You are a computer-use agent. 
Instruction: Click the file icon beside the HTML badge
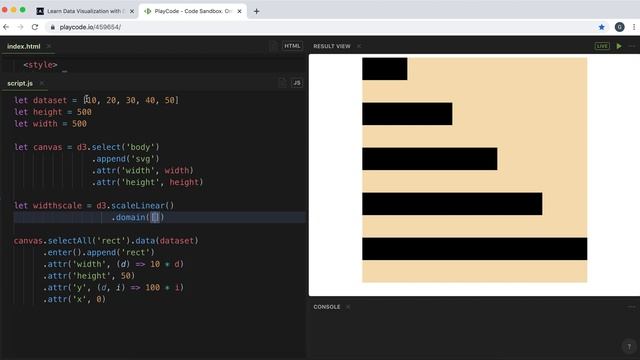pyautogui.click(x=273, y=46)
